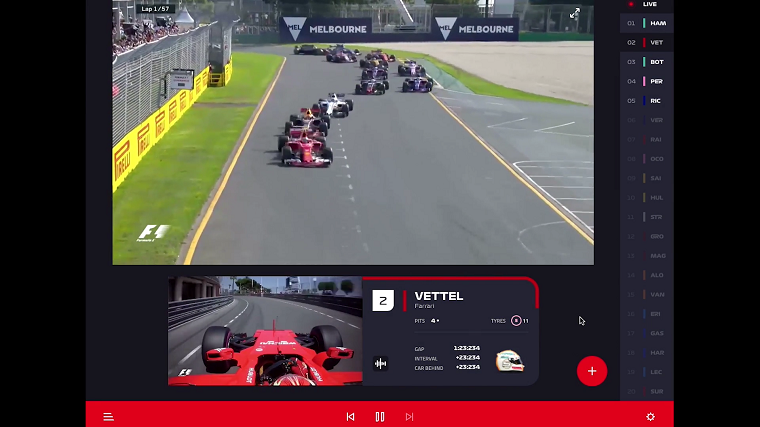Click the GAP time 1:23:234

click(x=467, y=348)
